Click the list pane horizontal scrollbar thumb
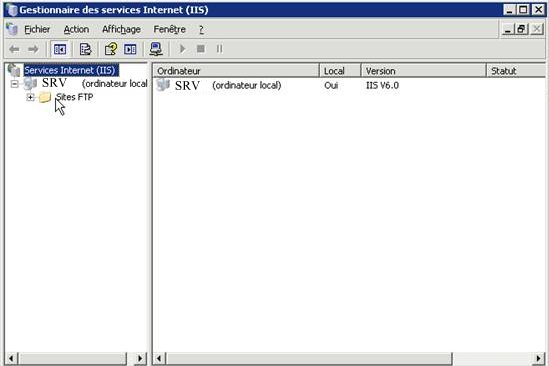 coord(309,358)
